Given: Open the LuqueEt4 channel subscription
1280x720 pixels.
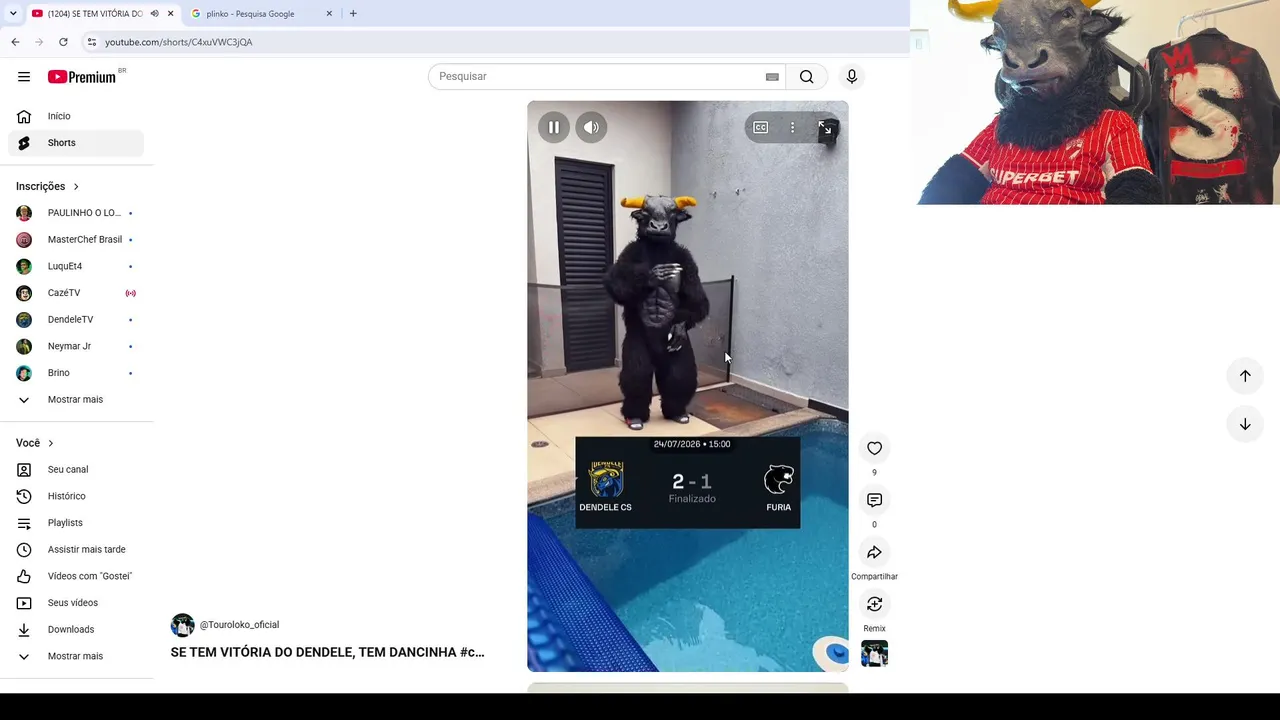Looking at the screenshot, I should (x=76, y=266).
